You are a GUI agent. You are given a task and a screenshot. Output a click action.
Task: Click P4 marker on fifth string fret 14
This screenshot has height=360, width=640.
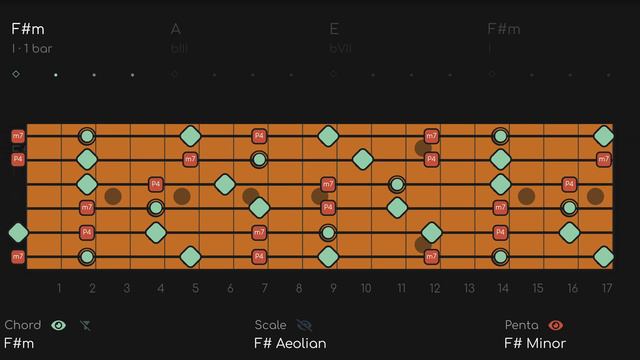[500, 233]
